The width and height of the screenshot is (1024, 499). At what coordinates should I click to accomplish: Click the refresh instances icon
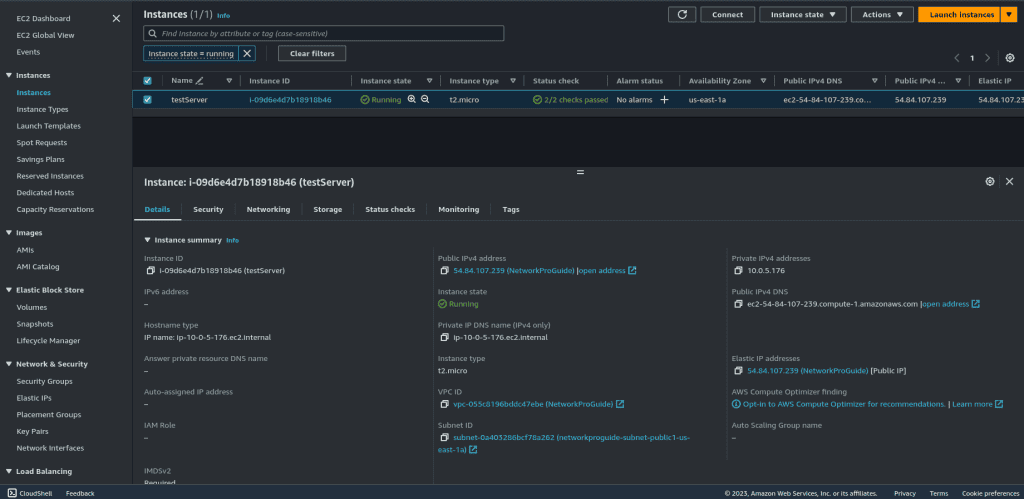click(682, 14)
